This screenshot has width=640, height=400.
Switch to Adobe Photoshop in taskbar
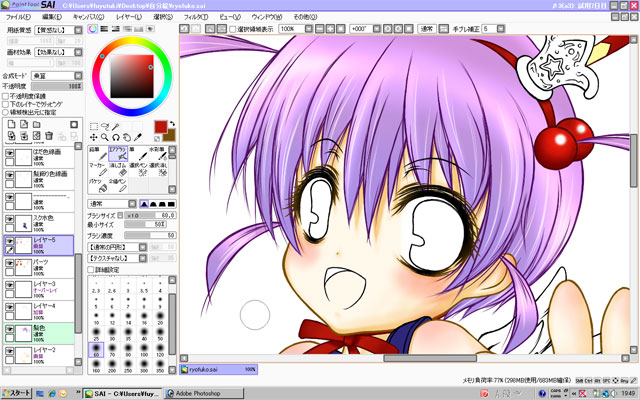point(204,393)
